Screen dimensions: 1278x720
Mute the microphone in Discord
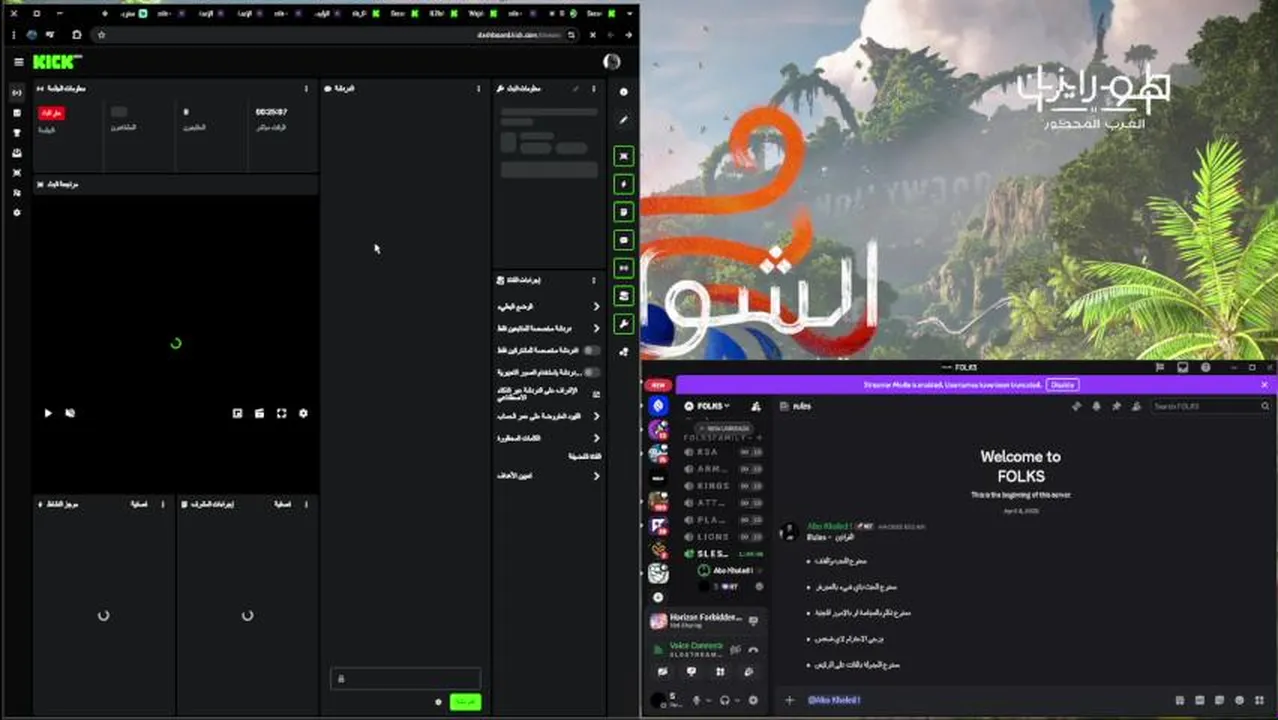(697, 700)
